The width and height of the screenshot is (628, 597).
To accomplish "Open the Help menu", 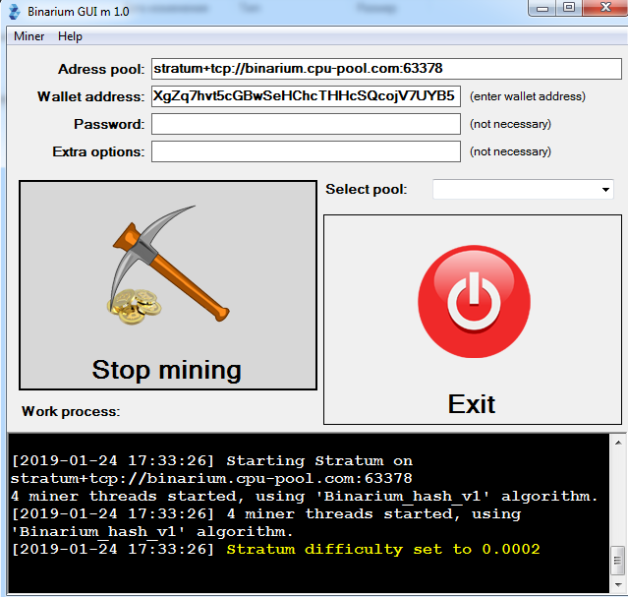I will pos(70,36).
